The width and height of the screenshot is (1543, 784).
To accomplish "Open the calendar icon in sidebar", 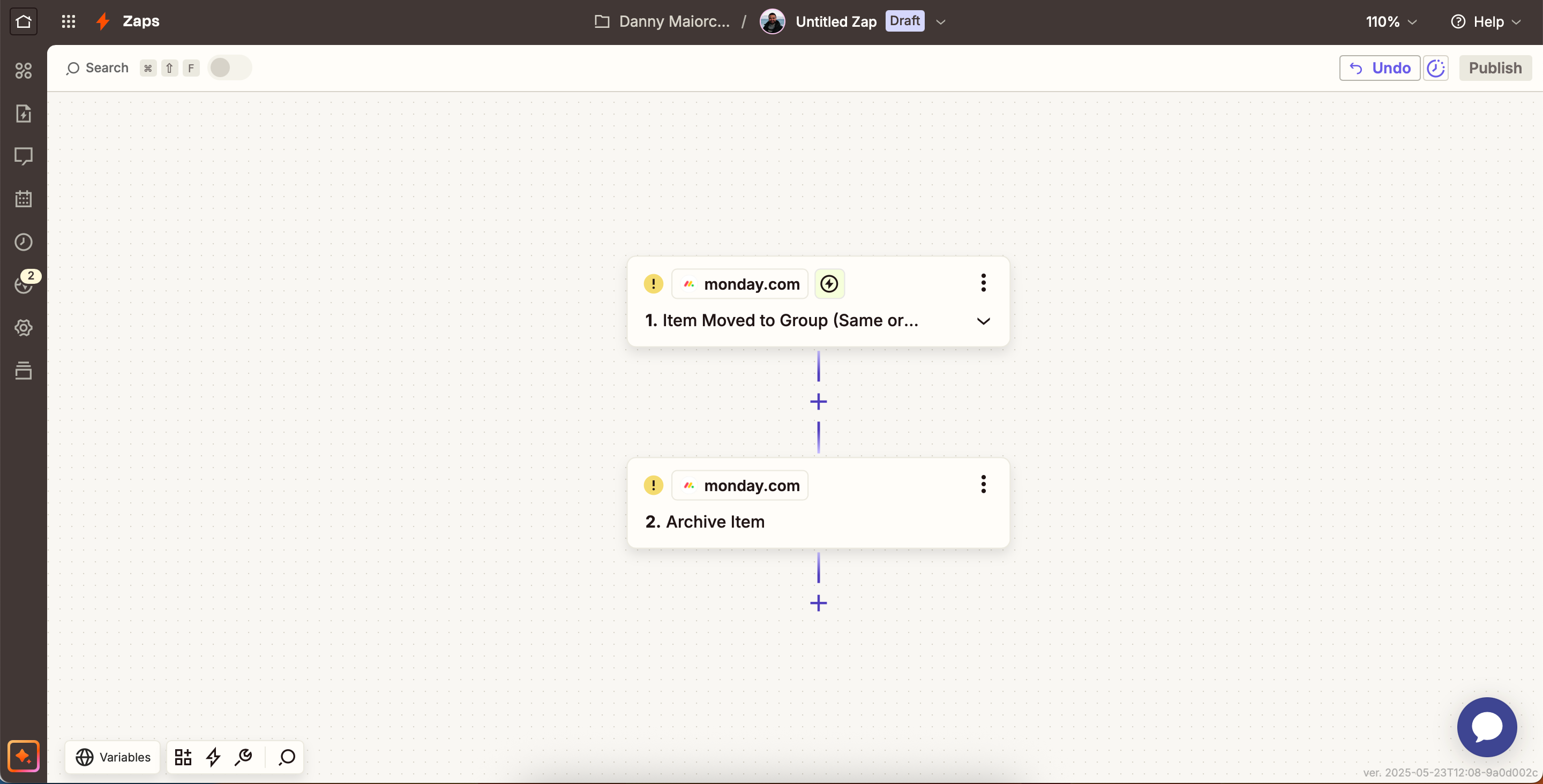I will point(24,199).
